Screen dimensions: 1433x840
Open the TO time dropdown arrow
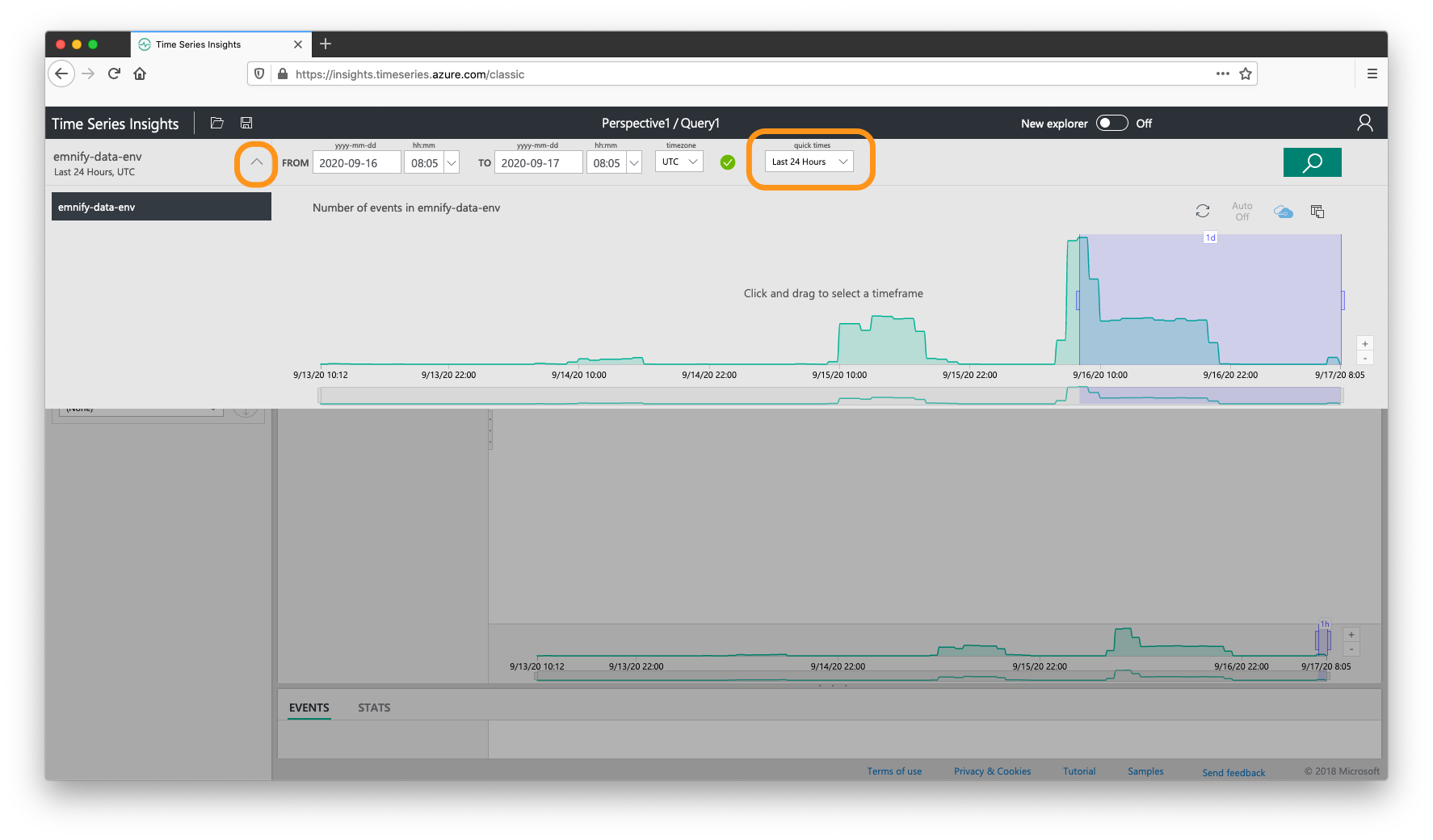pyautogui.click(x=634, y=162)
